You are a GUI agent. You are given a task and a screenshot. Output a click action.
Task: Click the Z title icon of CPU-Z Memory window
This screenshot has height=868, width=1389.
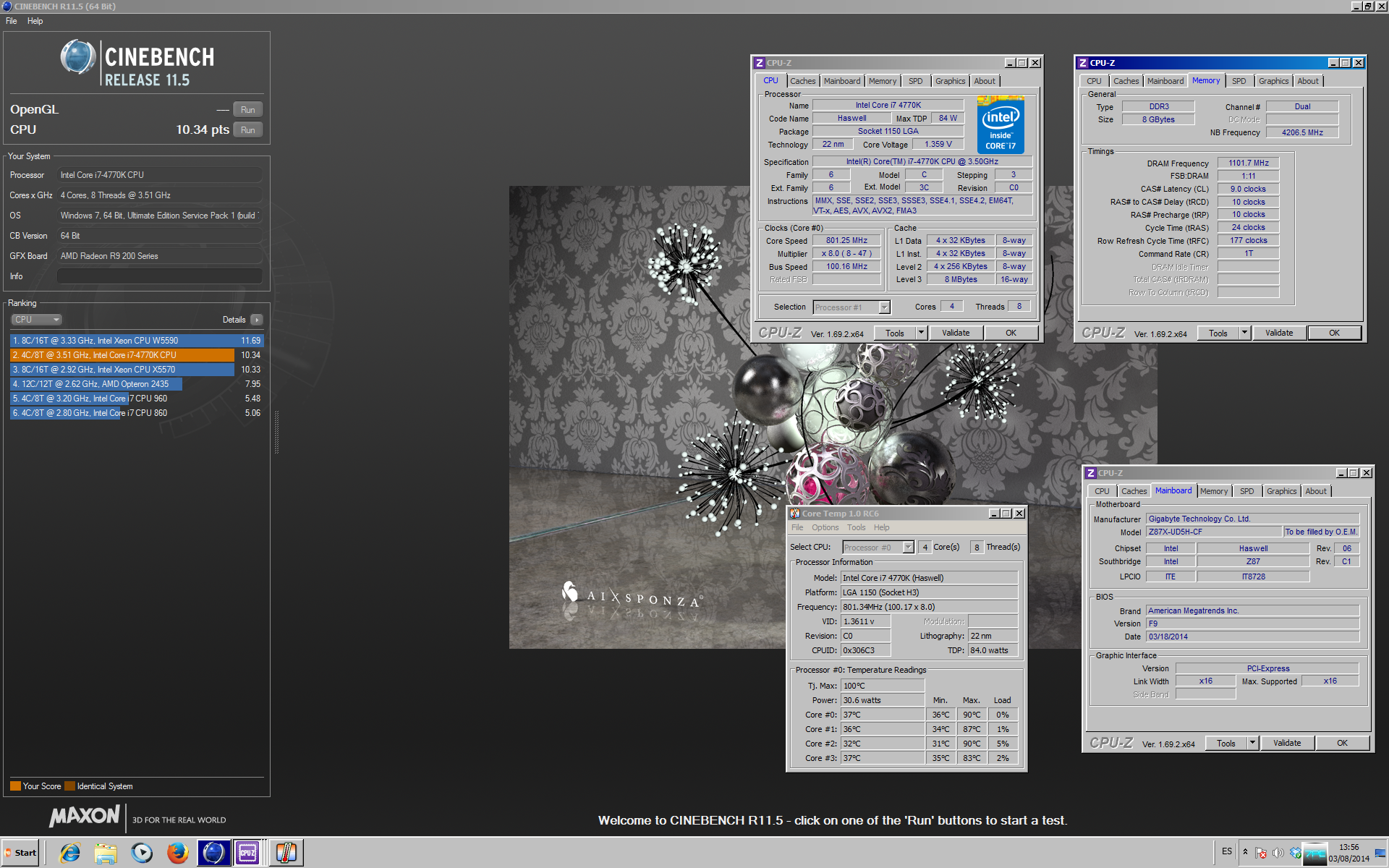1083,63
